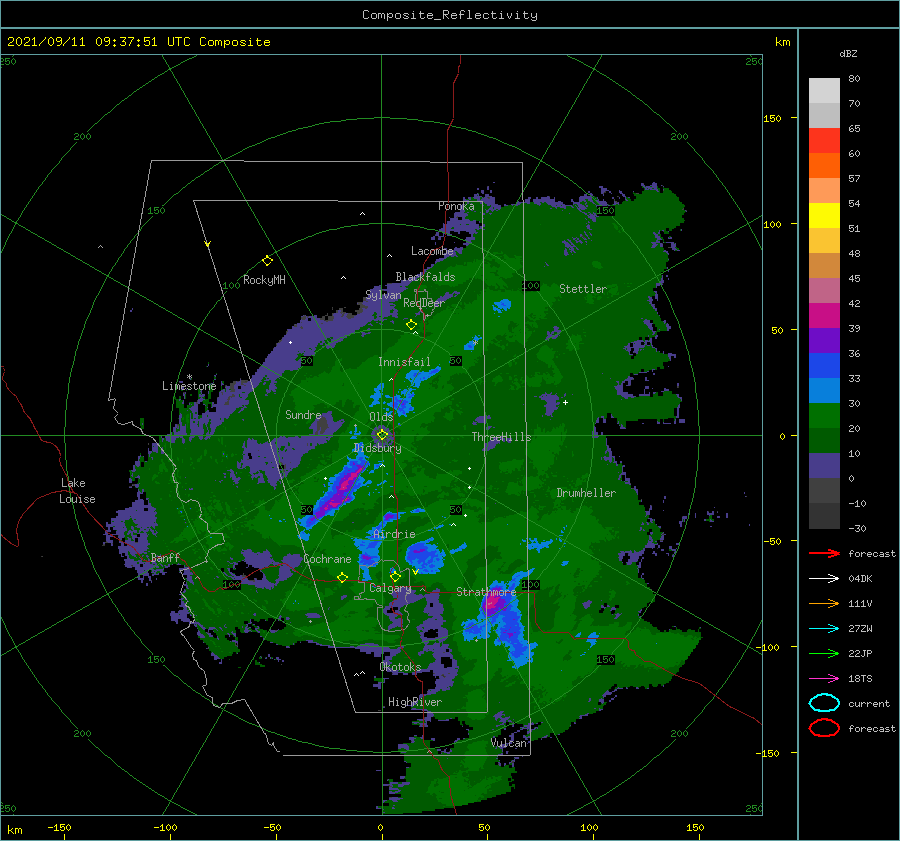Select the 80 dBZ light gray swatch
This screenshot has width=900, height=841.
coord(824,91)
